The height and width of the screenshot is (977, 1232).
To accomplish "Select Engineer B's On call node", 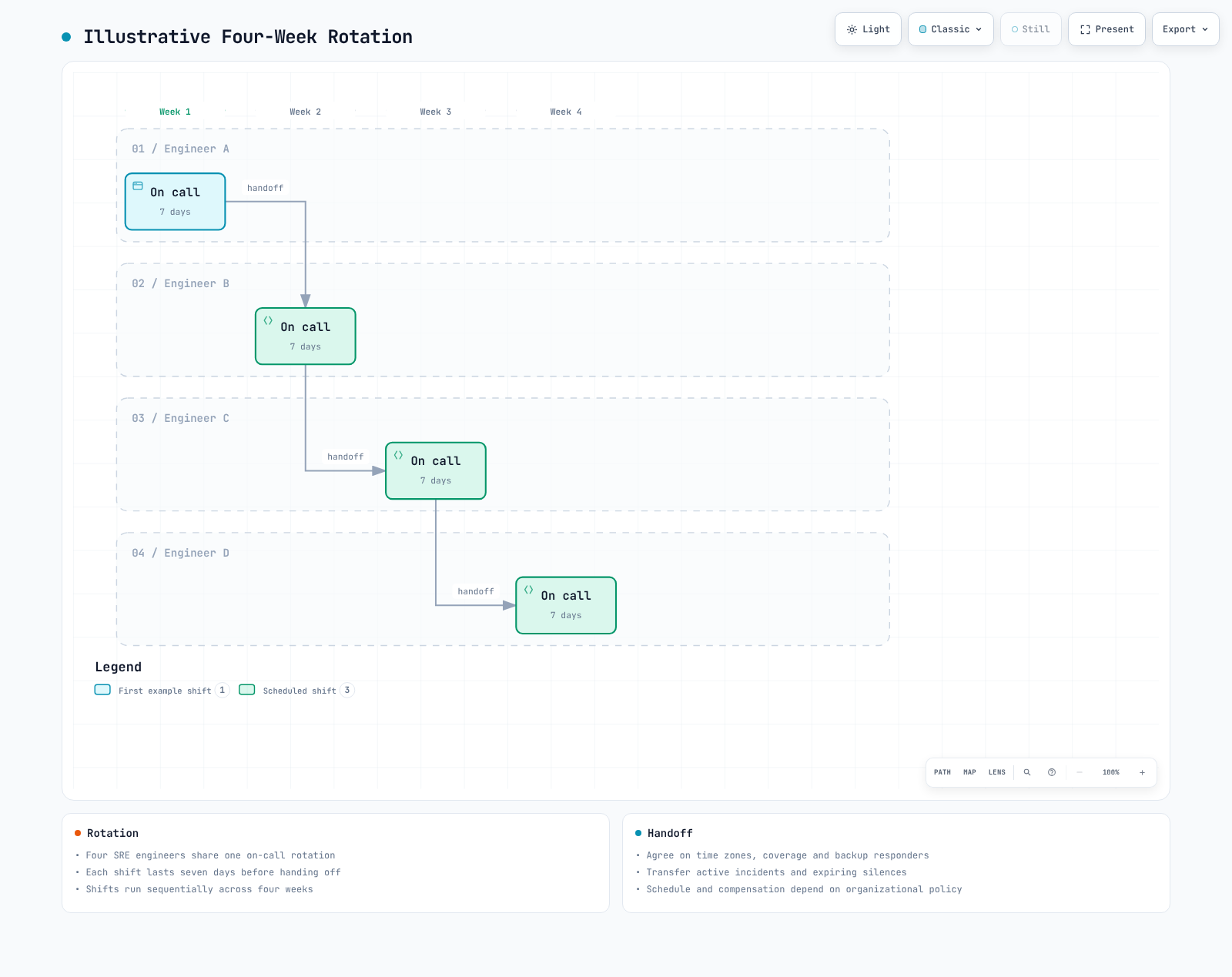I will 306,336.
